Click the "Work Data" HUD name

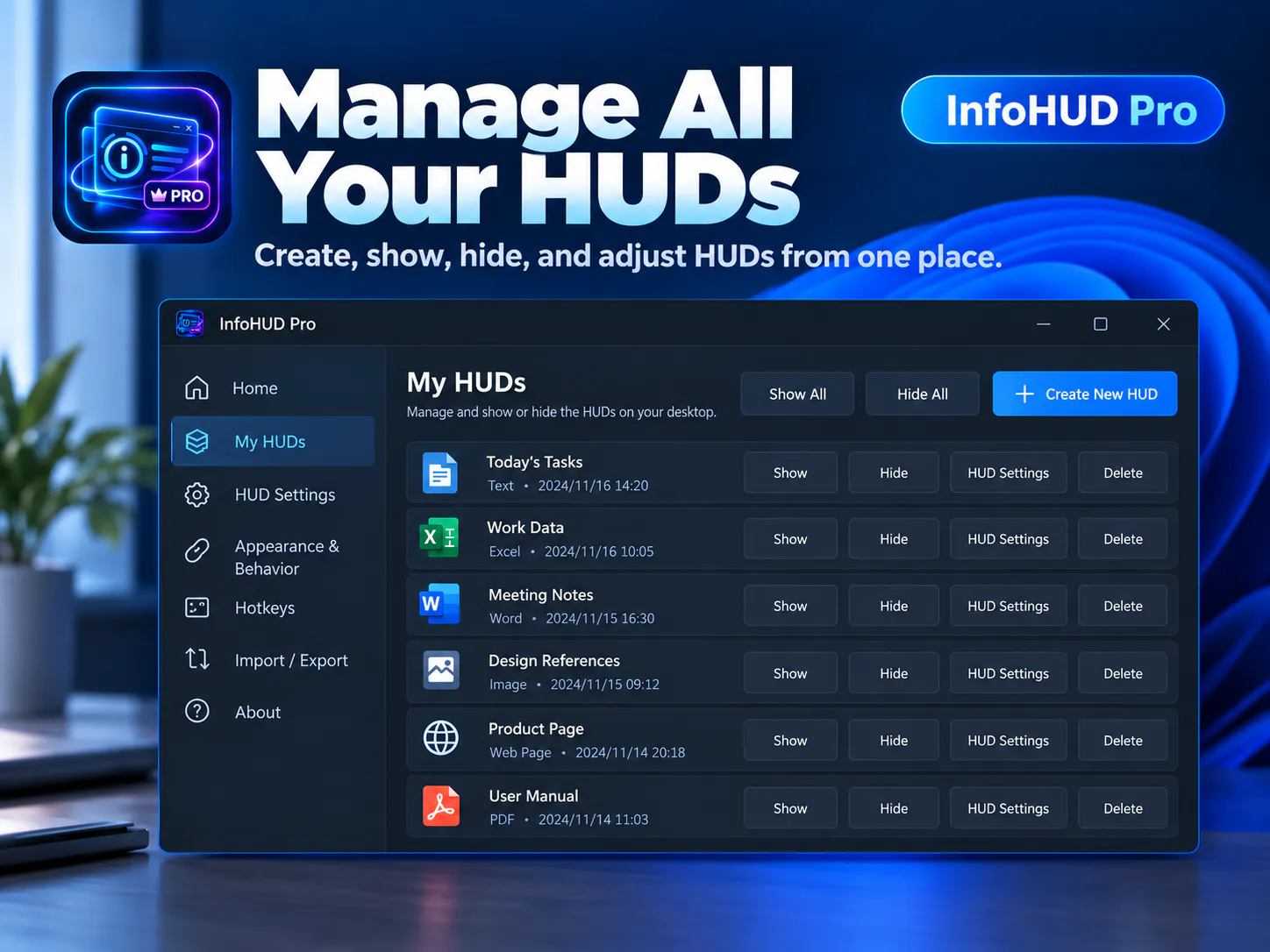click(525, 528)
